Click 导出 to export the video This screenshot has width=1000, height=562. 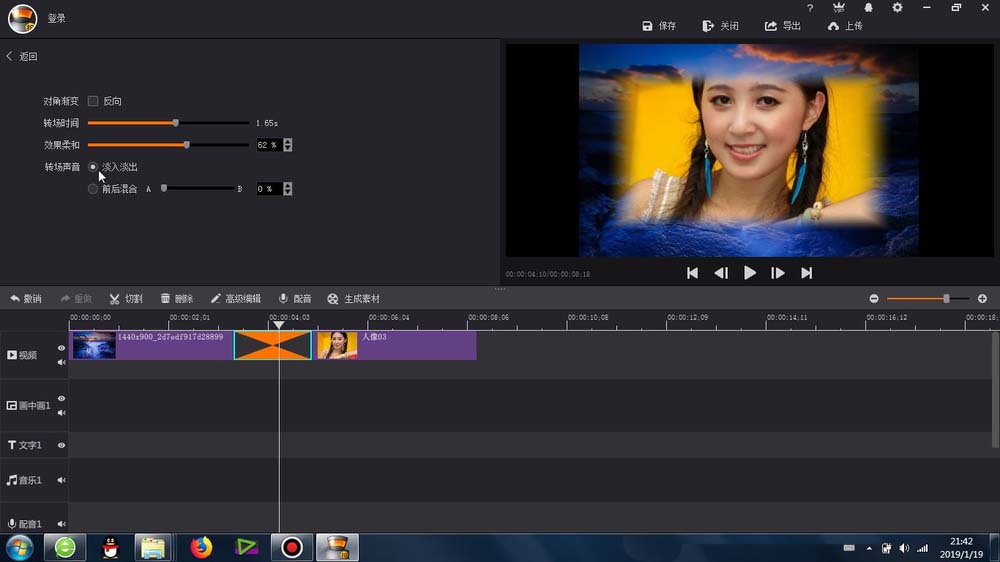(783, 26)
